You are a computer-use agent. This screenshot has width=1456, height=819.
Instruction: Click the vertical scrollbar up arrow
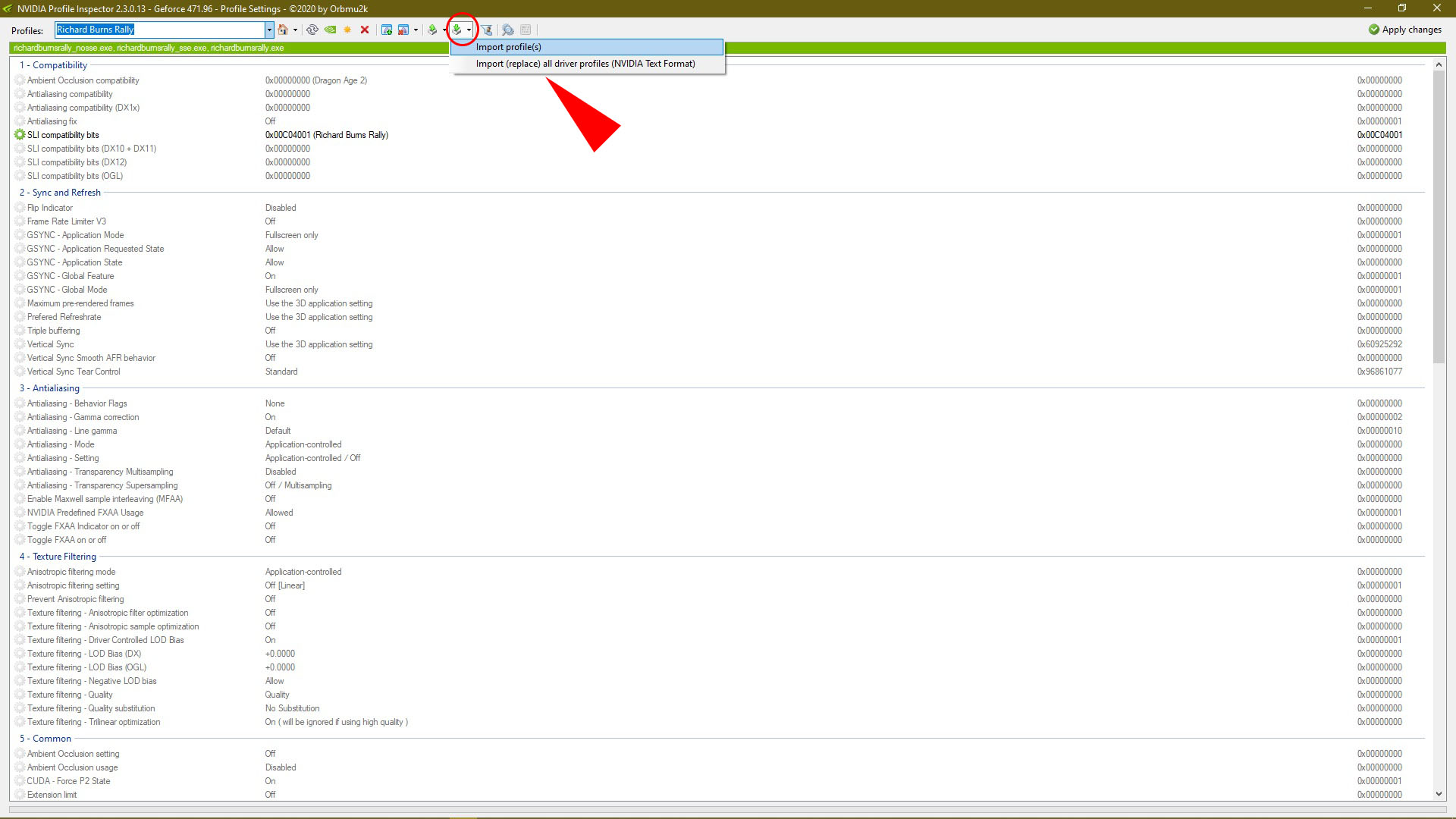point(1439,65)
